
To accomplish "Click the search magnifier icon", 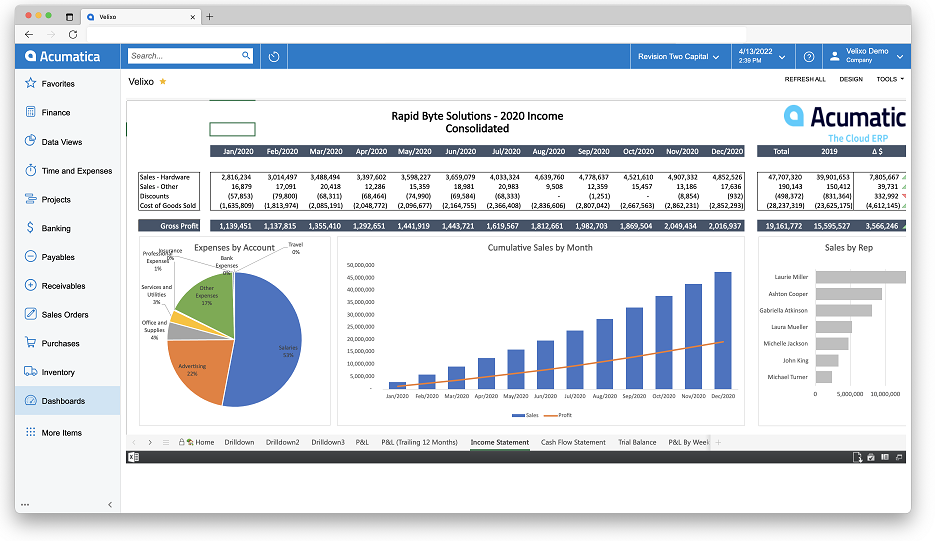I will (x=246, y=56).
